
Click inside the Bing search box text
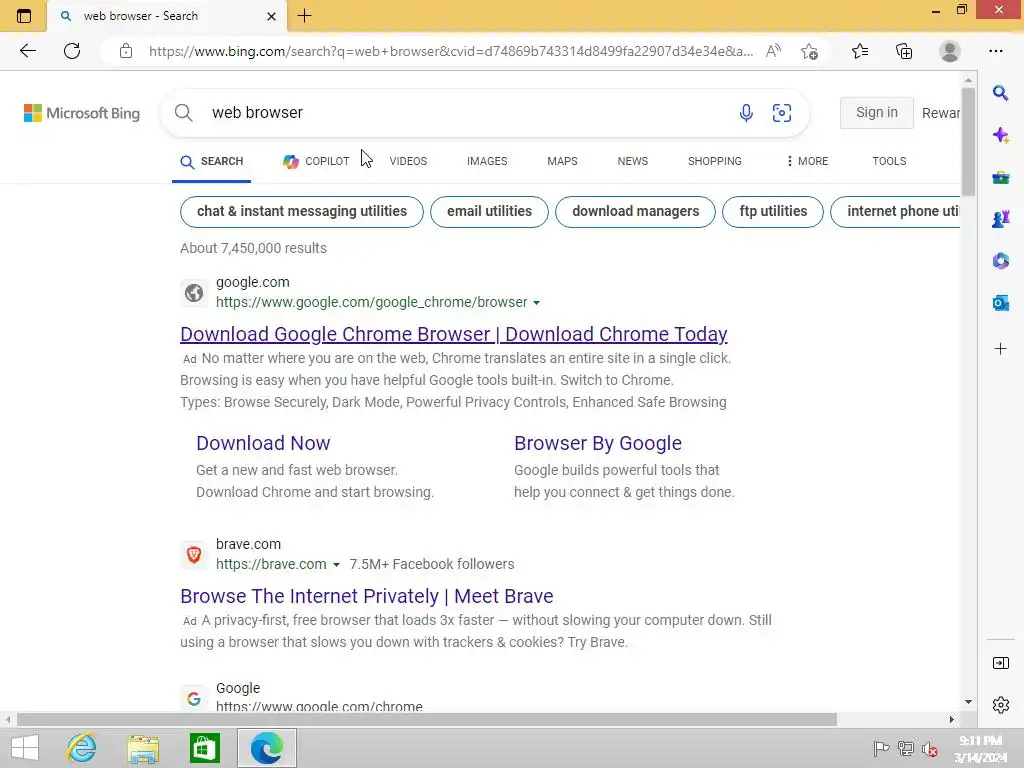click(x=257, y=112)
